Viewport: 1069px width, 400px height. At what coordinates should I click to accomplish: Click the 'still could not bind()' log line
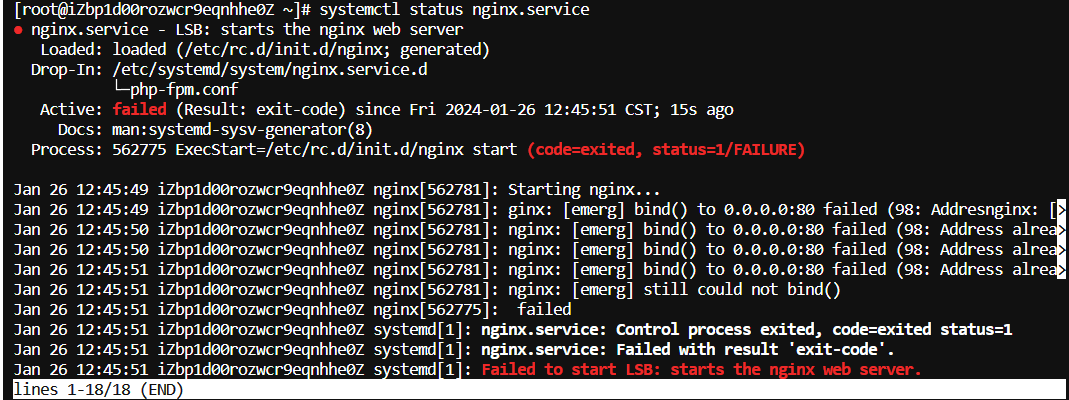pos(742,290)
